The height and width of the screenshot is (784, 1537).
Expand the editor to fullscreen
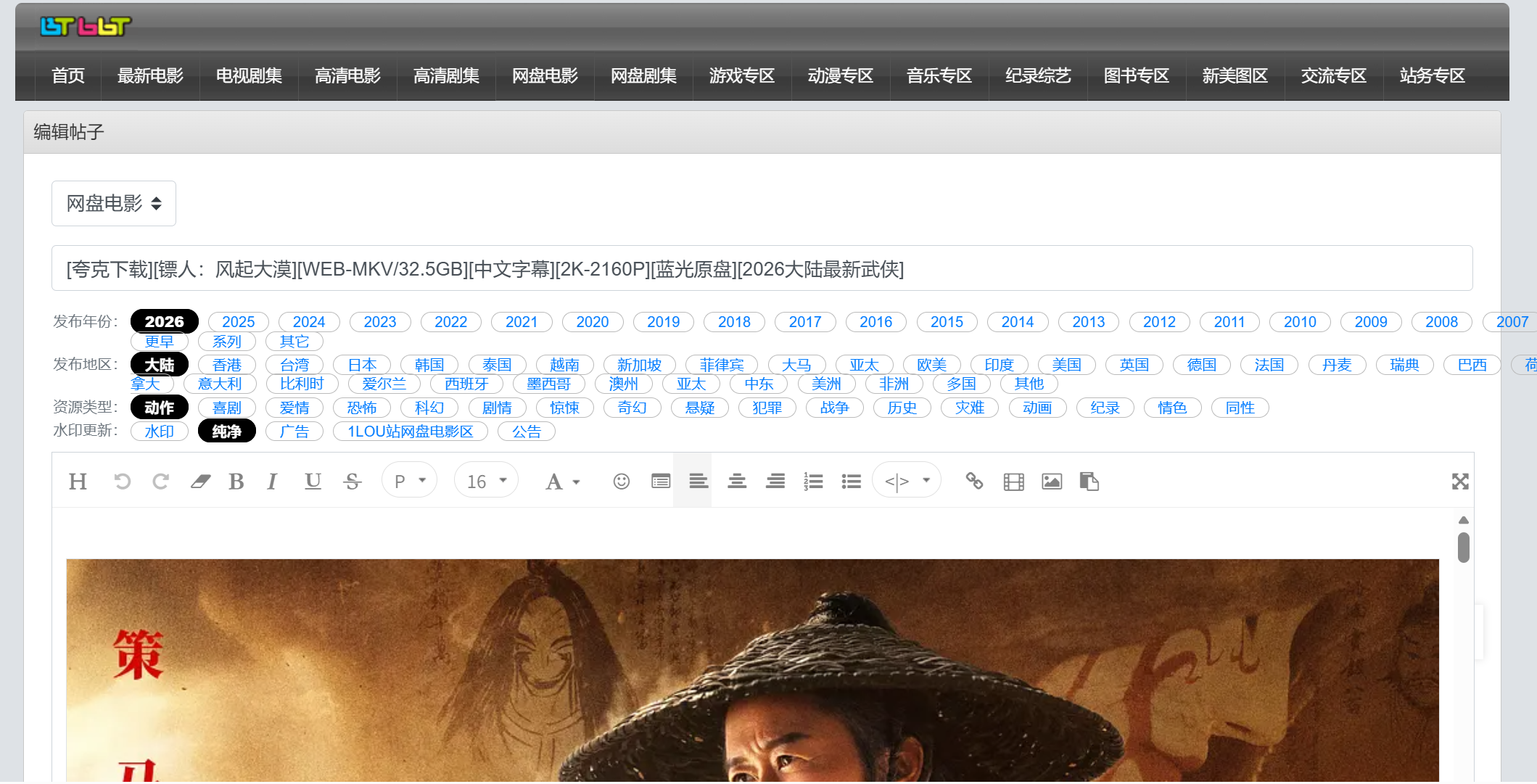(1460, 482)
